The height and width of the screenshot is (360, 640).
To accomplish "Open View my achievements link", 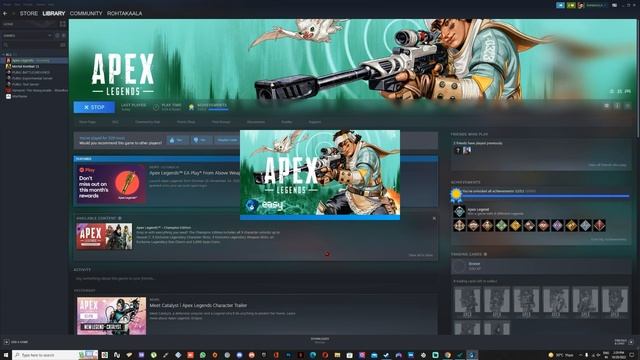I will tap(609, 240).
